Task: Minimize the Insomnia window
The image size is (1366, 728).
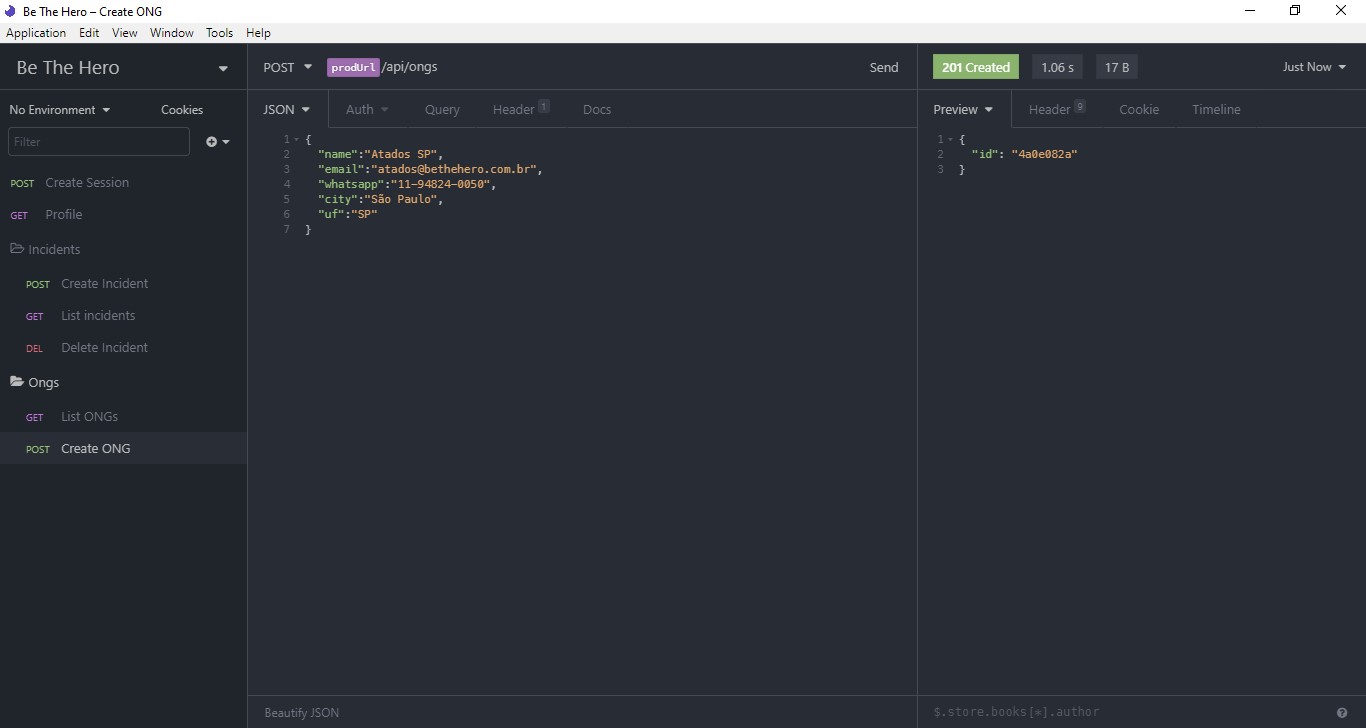Action: [x=1250, y=11]
